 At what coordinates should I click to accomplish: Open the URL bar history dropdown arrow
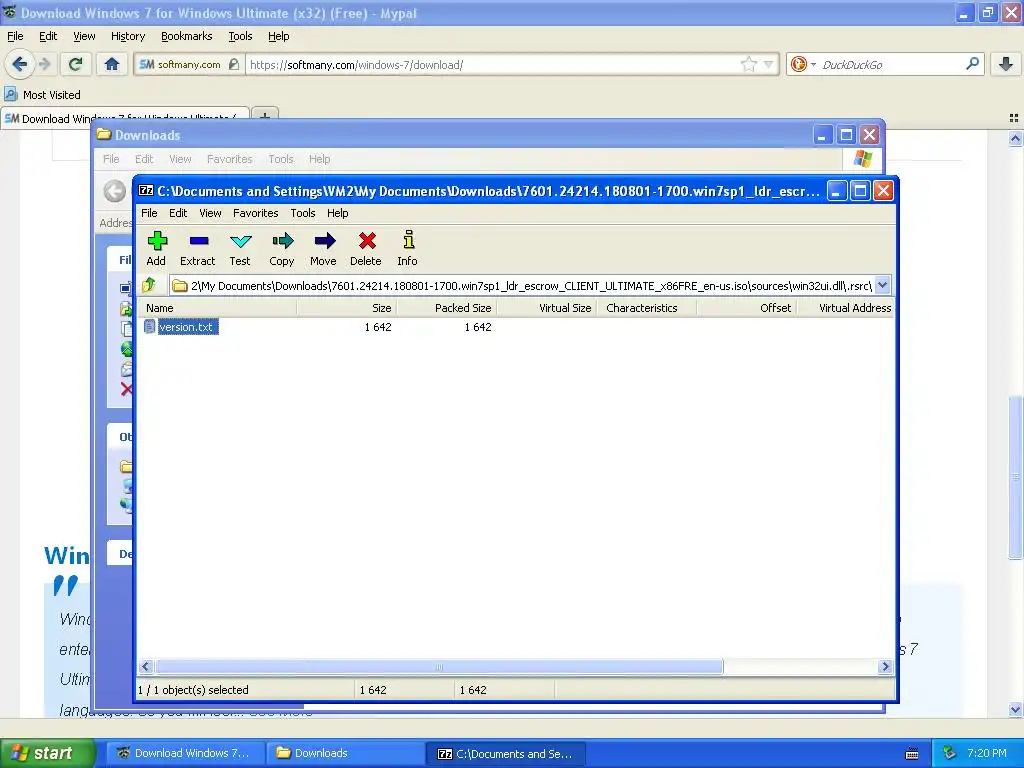pos(769,64)
